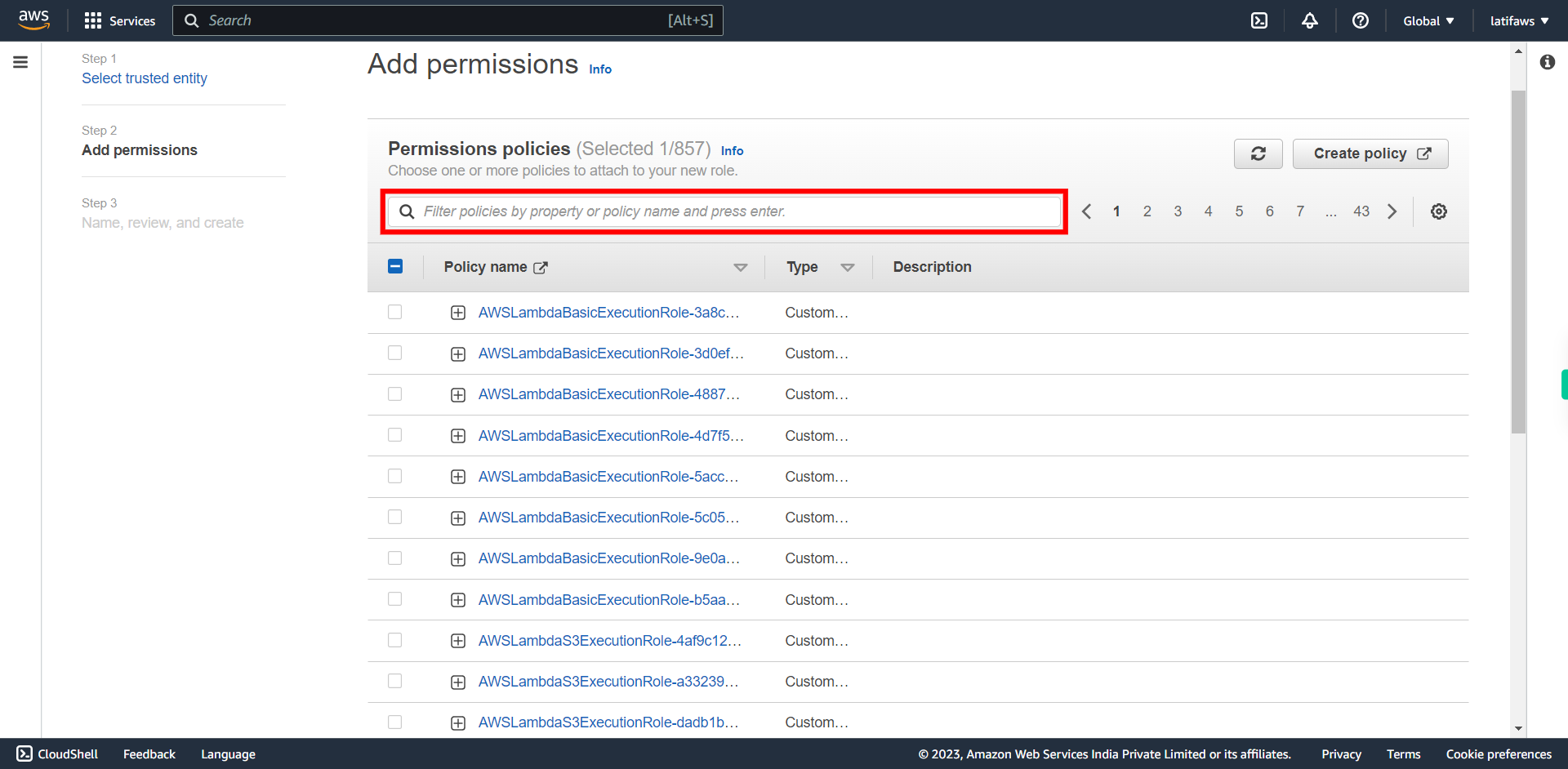This screenshot has height=769, width=1568.
Task: Go to page 2 of policies
Action: 1147,211
